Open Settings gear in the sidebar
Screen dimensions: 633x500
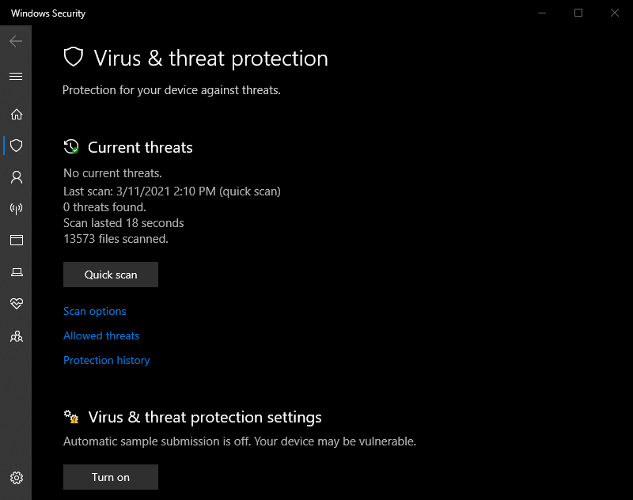16,478
